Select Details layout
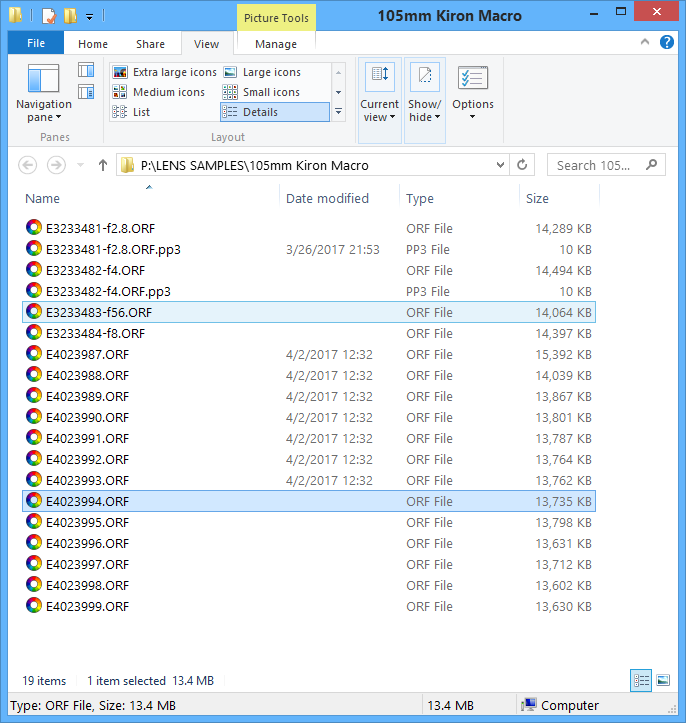The image size is (686, 723). tap(275, 112)
